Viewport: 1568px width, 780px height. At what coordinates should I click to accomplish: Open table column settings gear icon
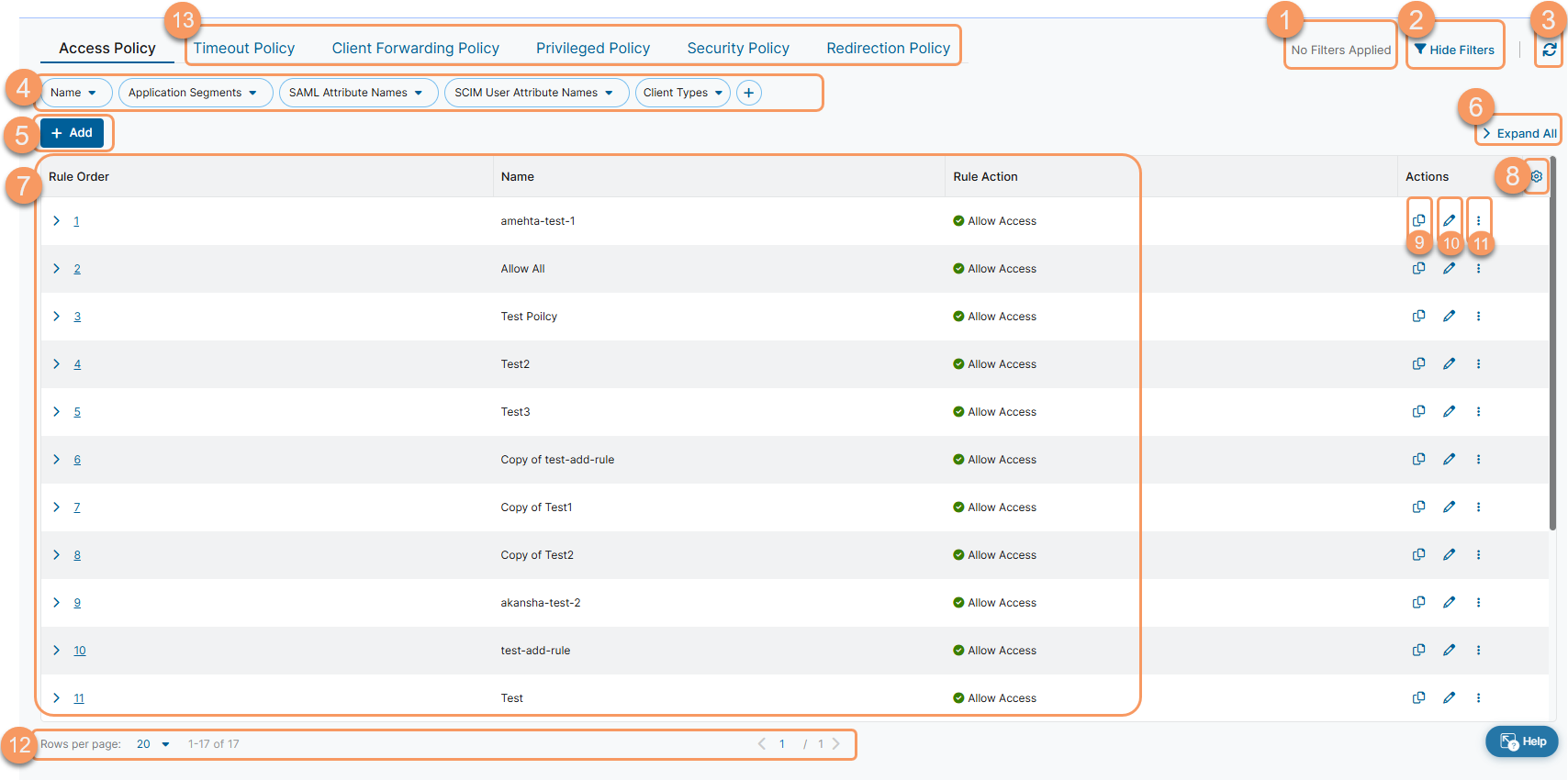pyautogui.click(x=1536, y=176)
